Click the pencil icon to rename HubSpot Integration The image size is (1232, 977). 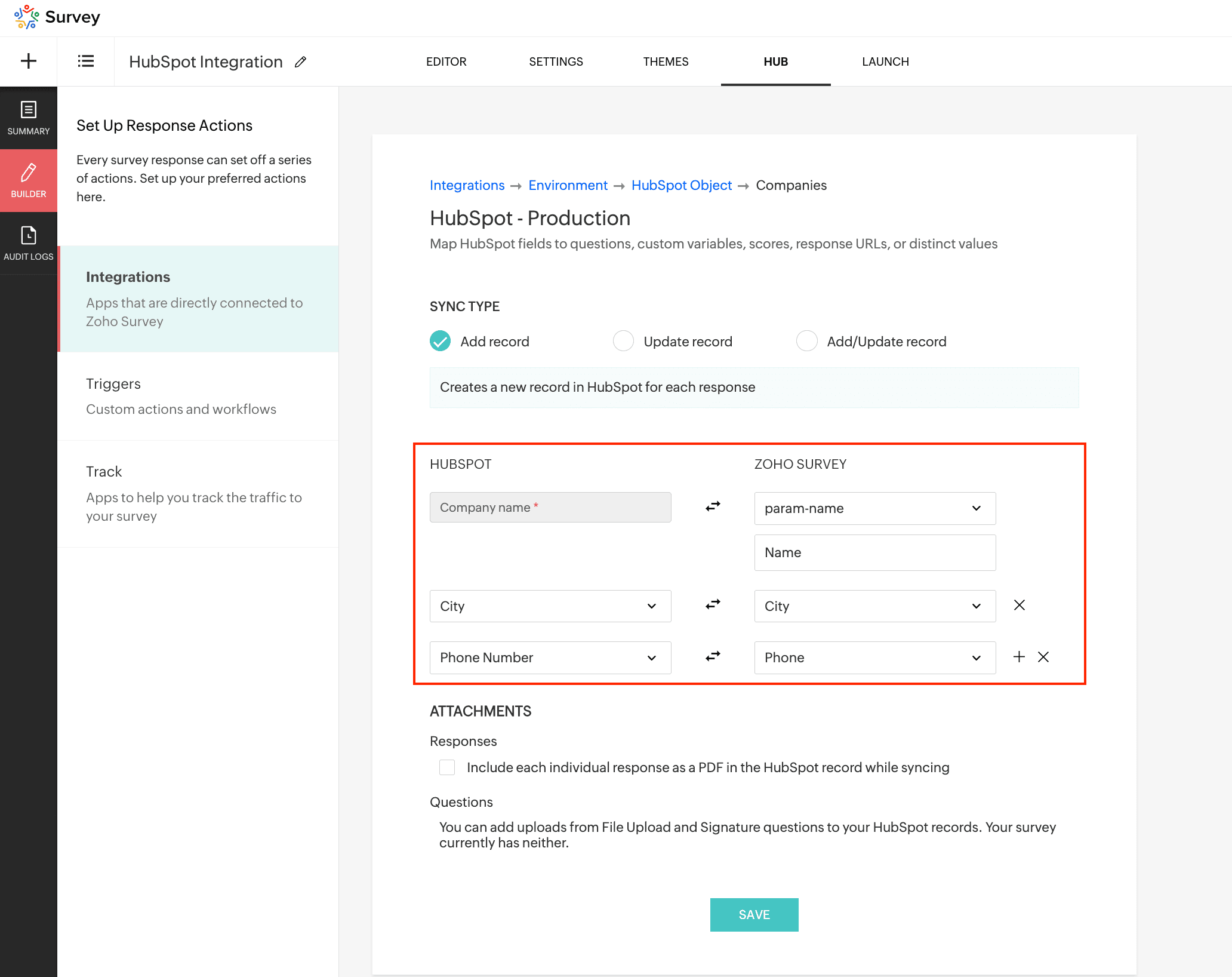[x=300, y=62]
